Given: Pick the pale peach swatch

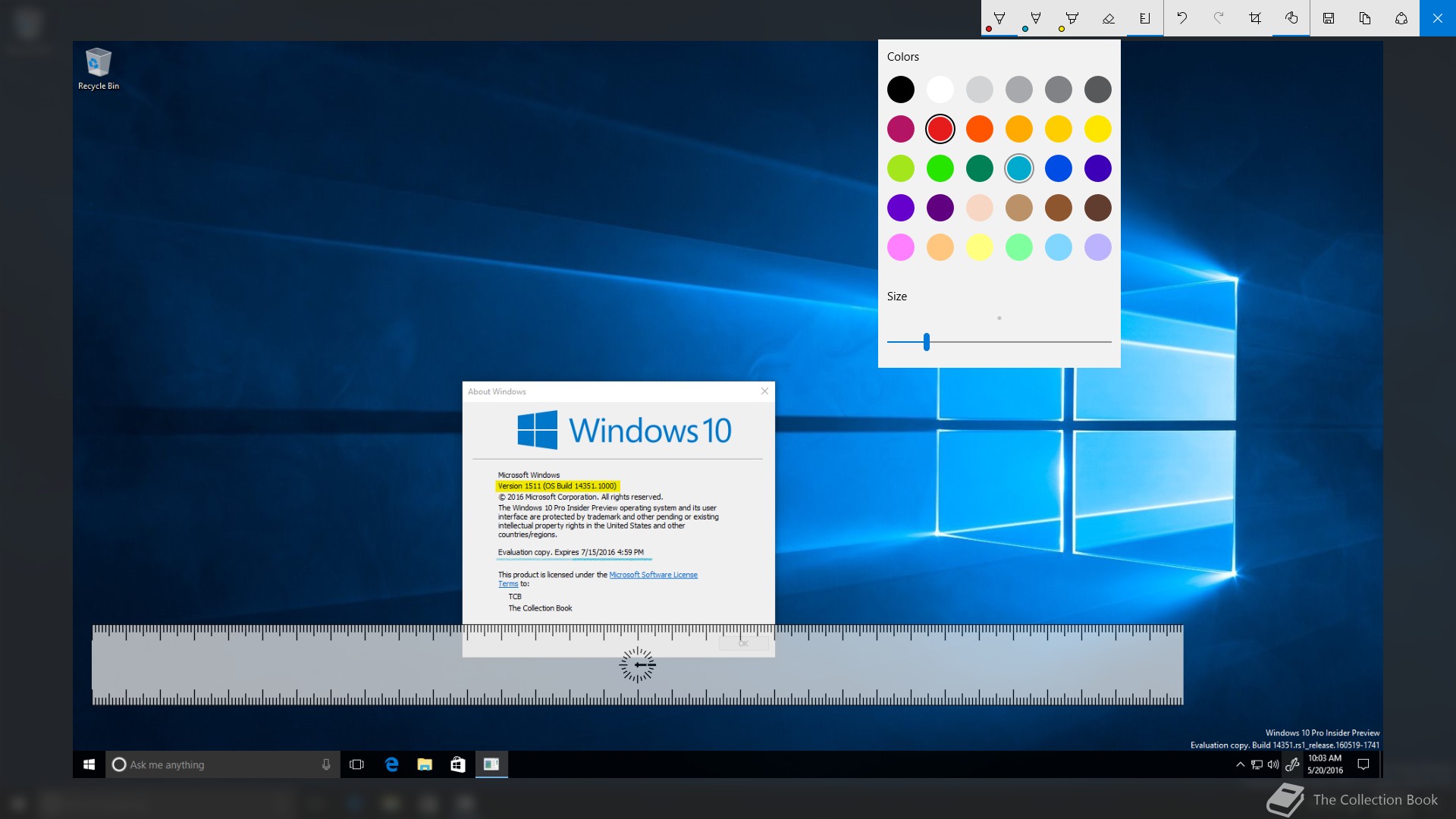Looking at the screenshot, I should [x=980, y=208].
